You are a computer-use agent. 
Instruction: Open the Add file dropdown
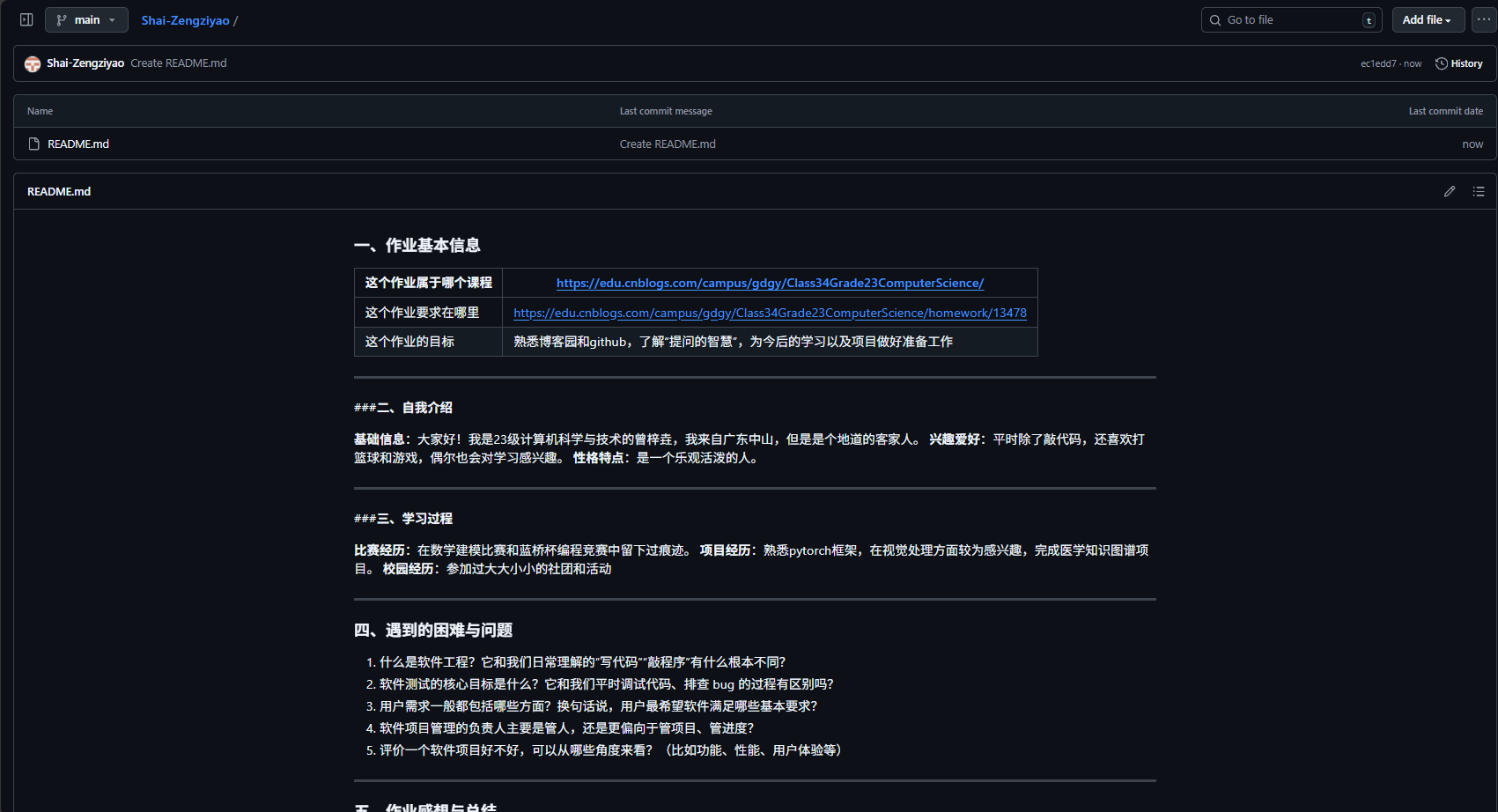tap(1428, 19)
